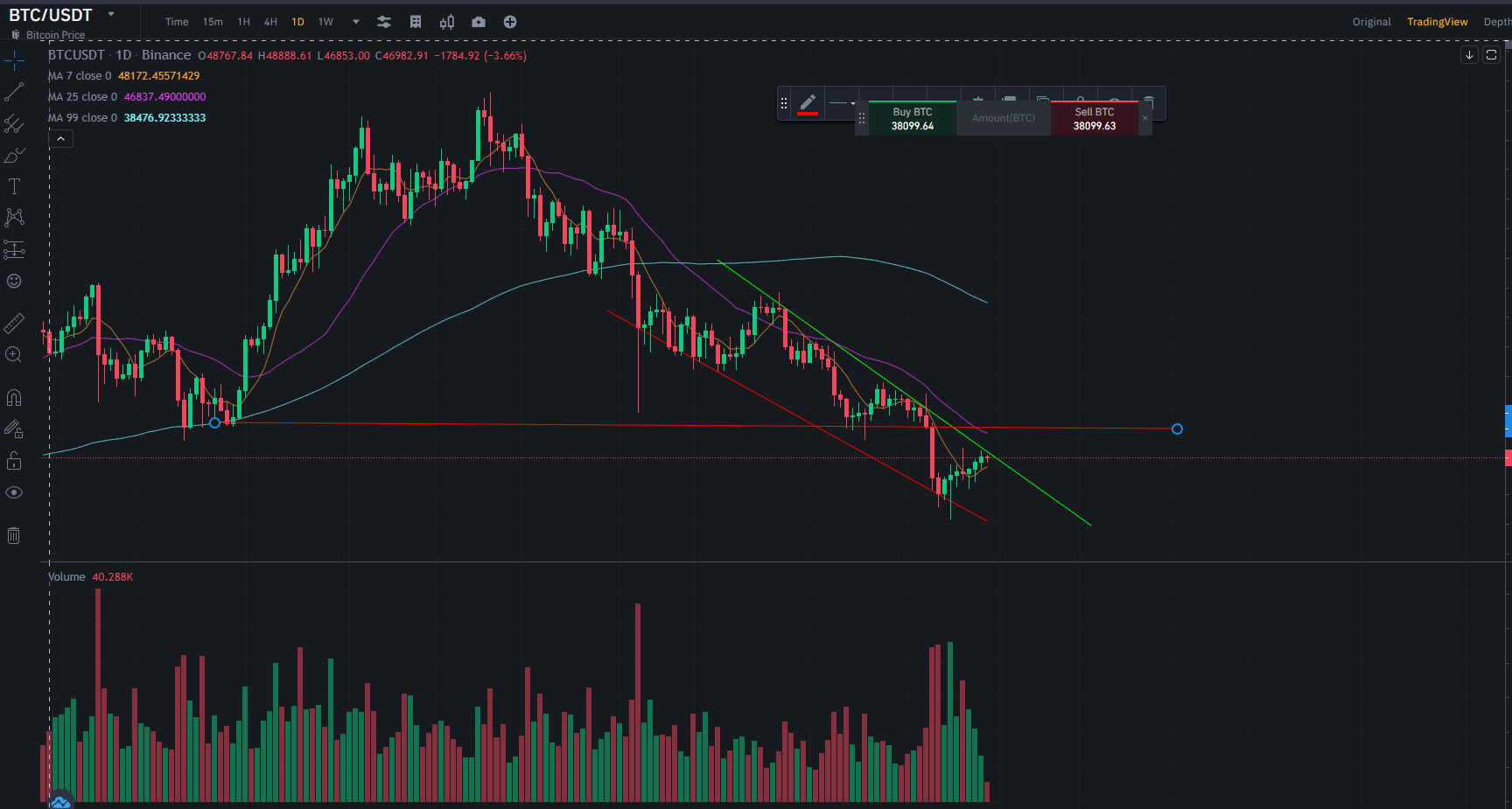
Task: Open the pitchfork drawing tool
Action: click(14, 124)
